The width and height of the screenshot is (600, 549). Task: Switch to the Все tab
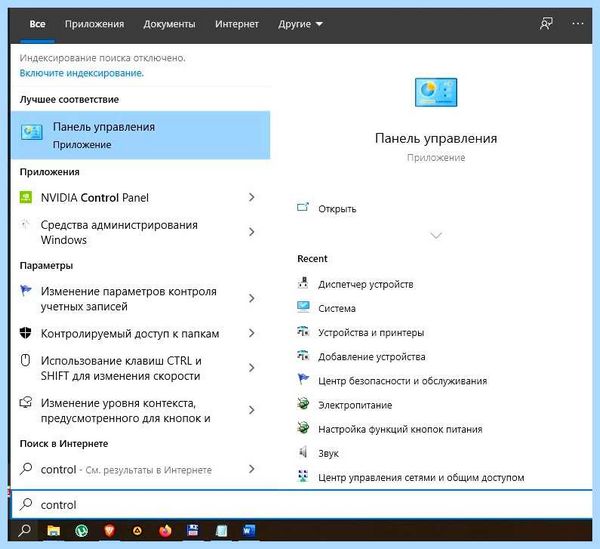37,24
